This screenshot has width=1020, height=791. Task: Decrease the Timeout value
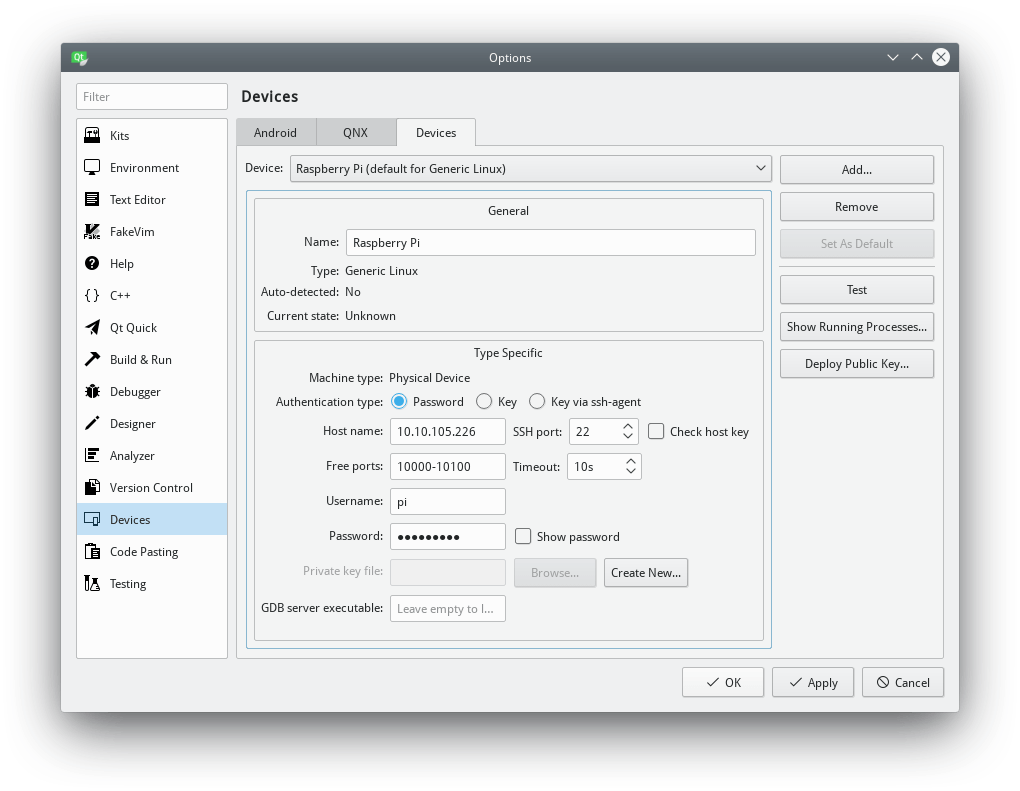click(x=630, y=471)
